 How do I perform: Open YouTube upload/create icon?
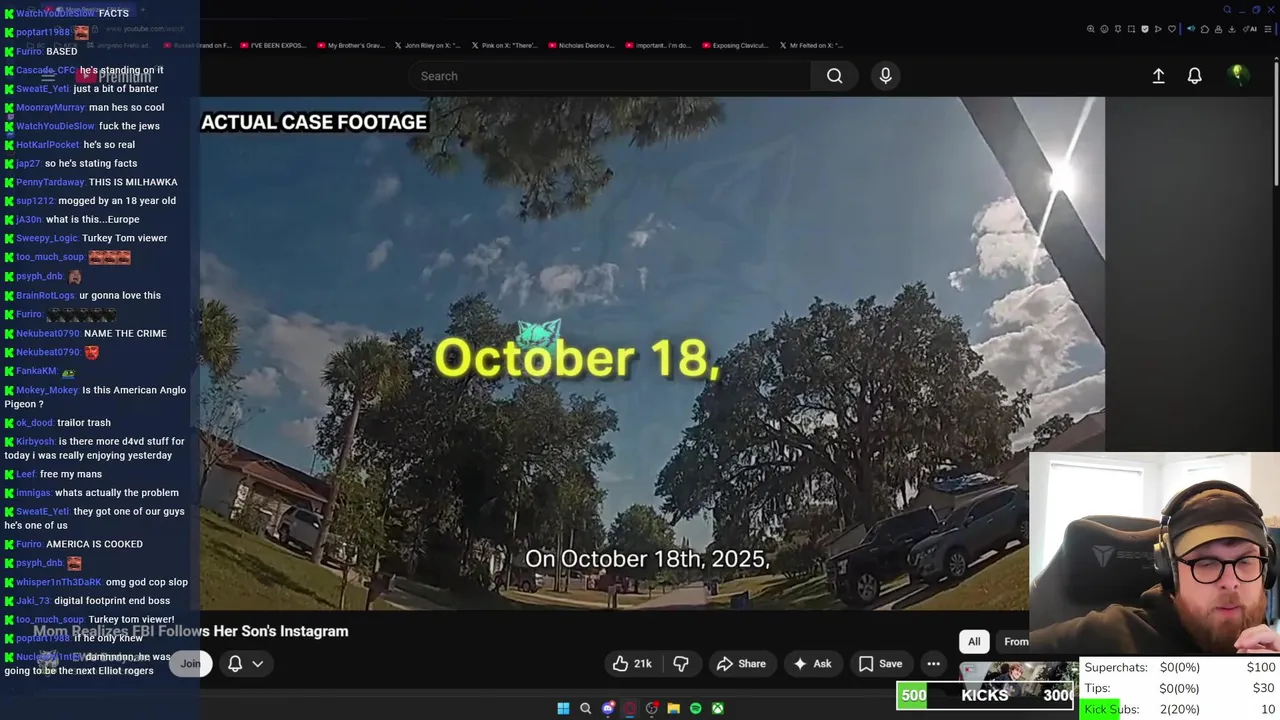click(1158, 76)
